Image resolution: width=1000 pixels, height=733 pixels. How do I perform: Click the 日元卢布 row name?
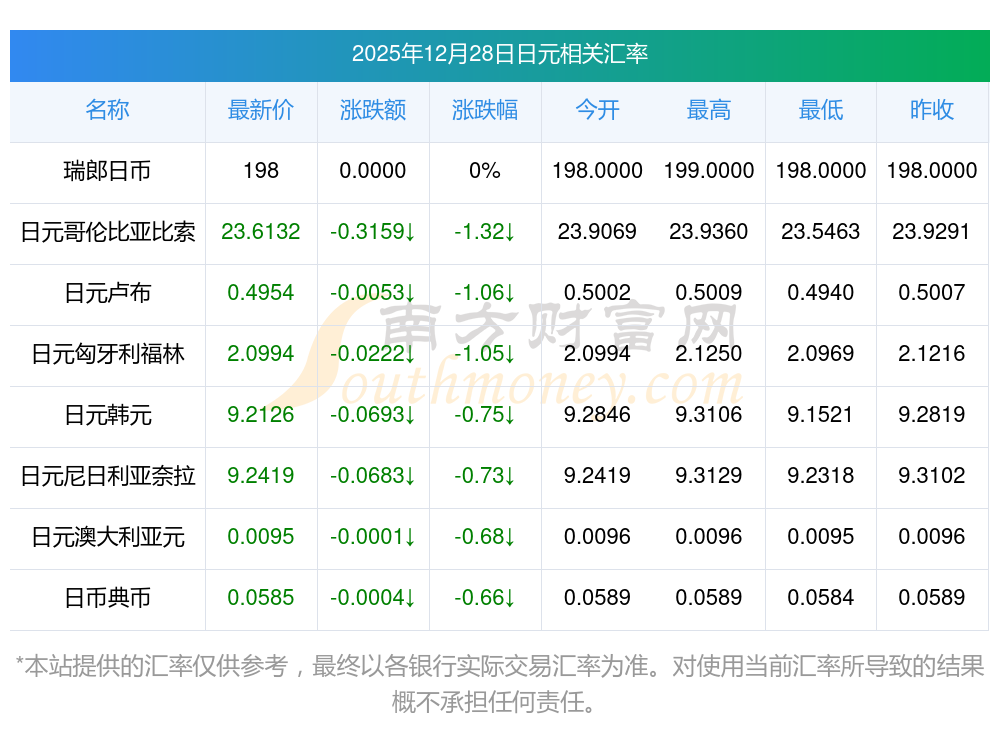(107, 293)
